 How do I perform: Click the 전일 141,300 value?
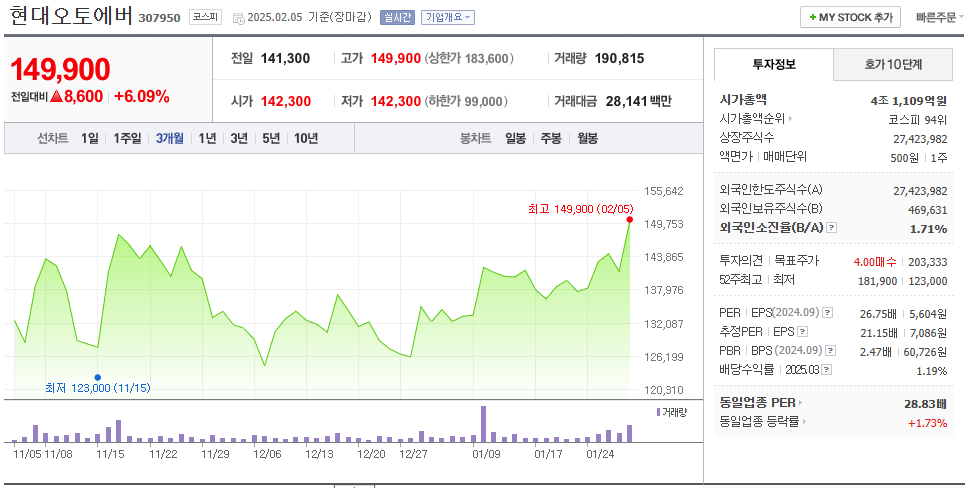coord(285,59)
